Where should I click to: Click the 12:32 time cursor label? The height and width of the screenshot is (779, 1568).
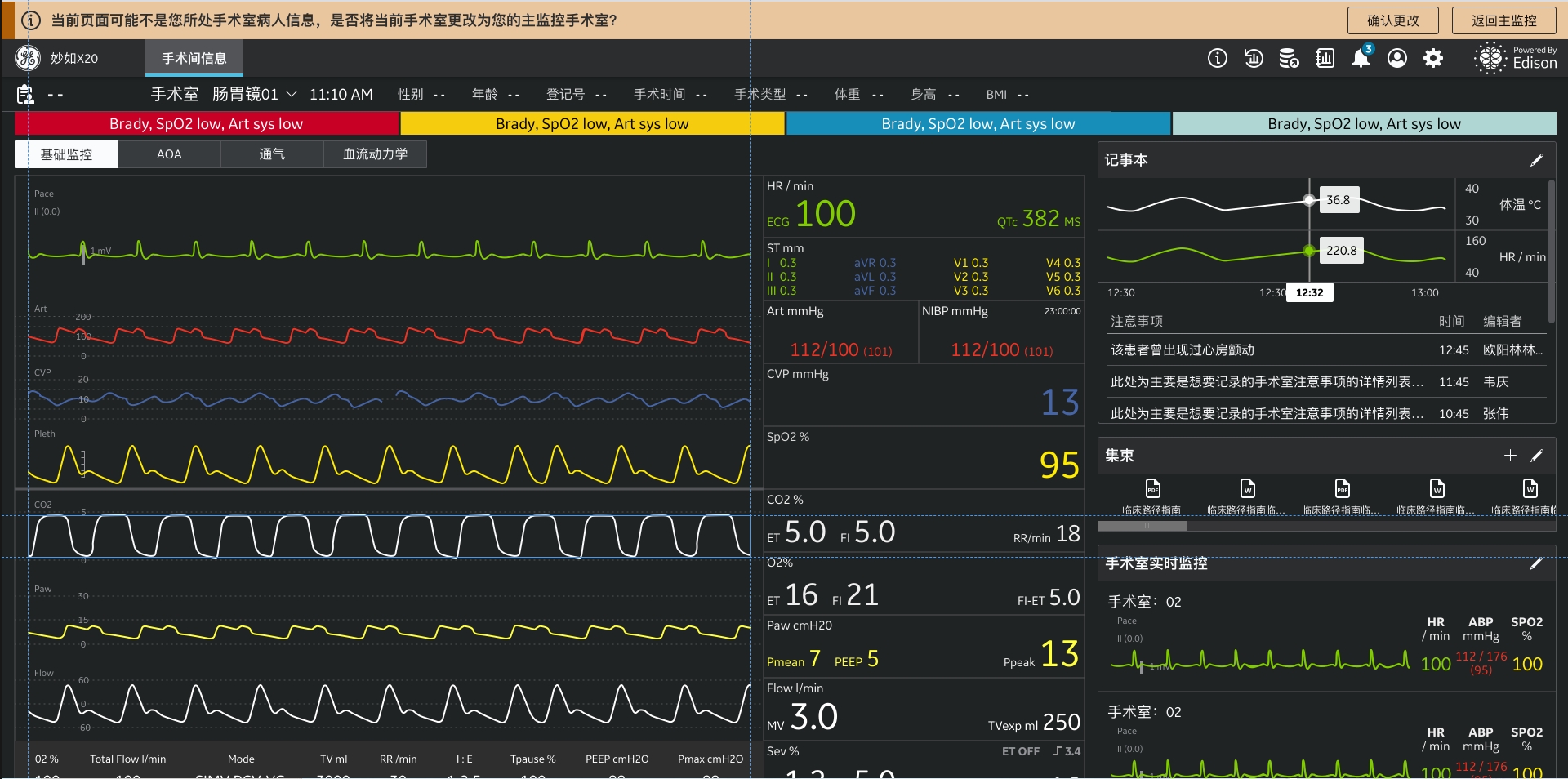1309,292
